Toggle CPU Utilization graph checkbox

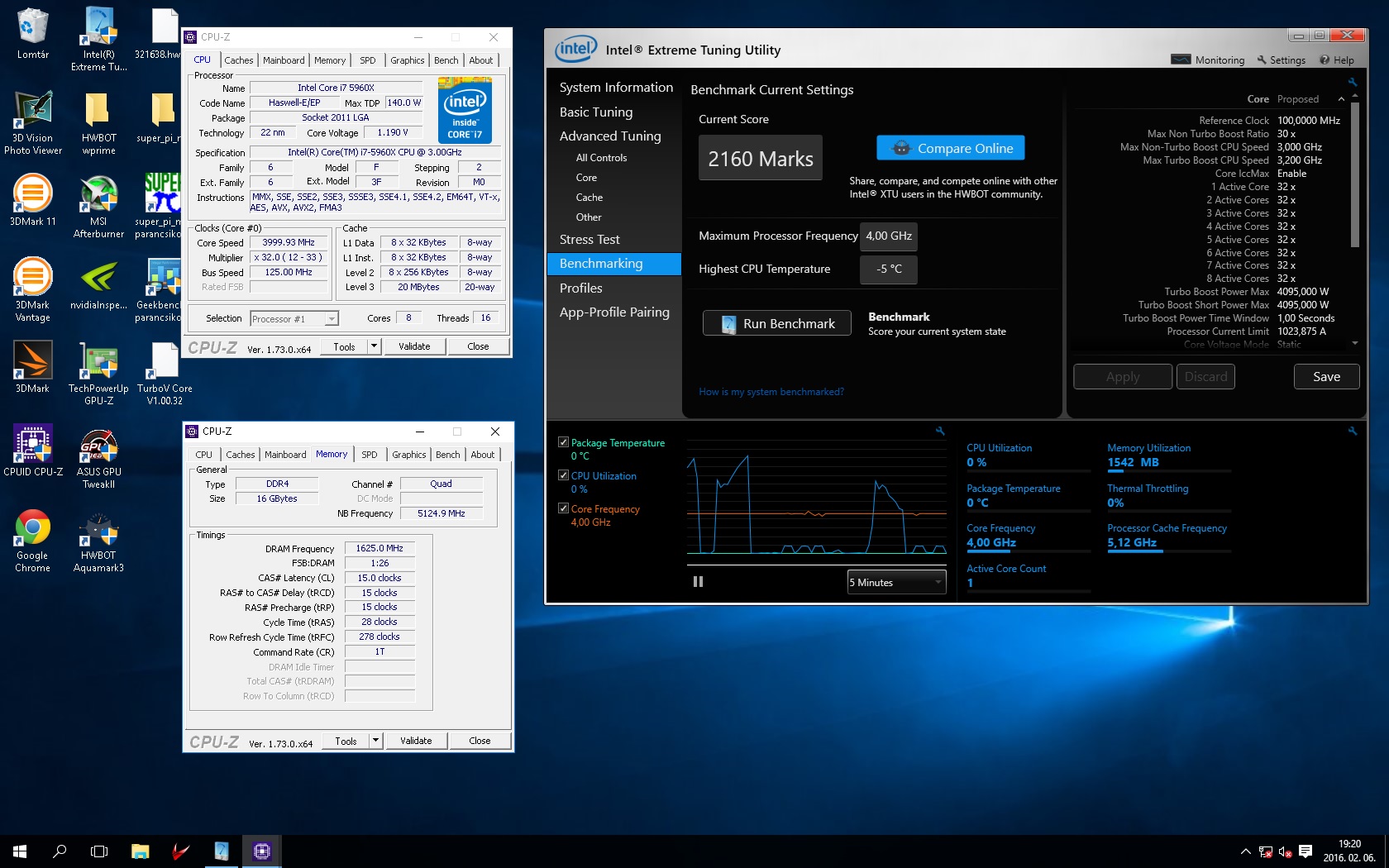[563, 475]
